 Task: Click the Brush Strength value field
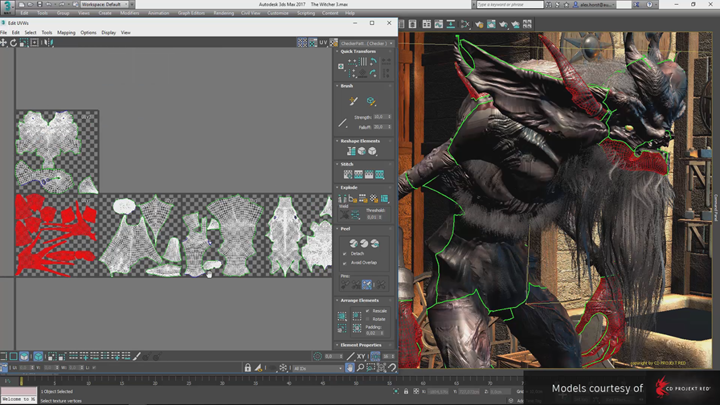click(x=382, y=117)
